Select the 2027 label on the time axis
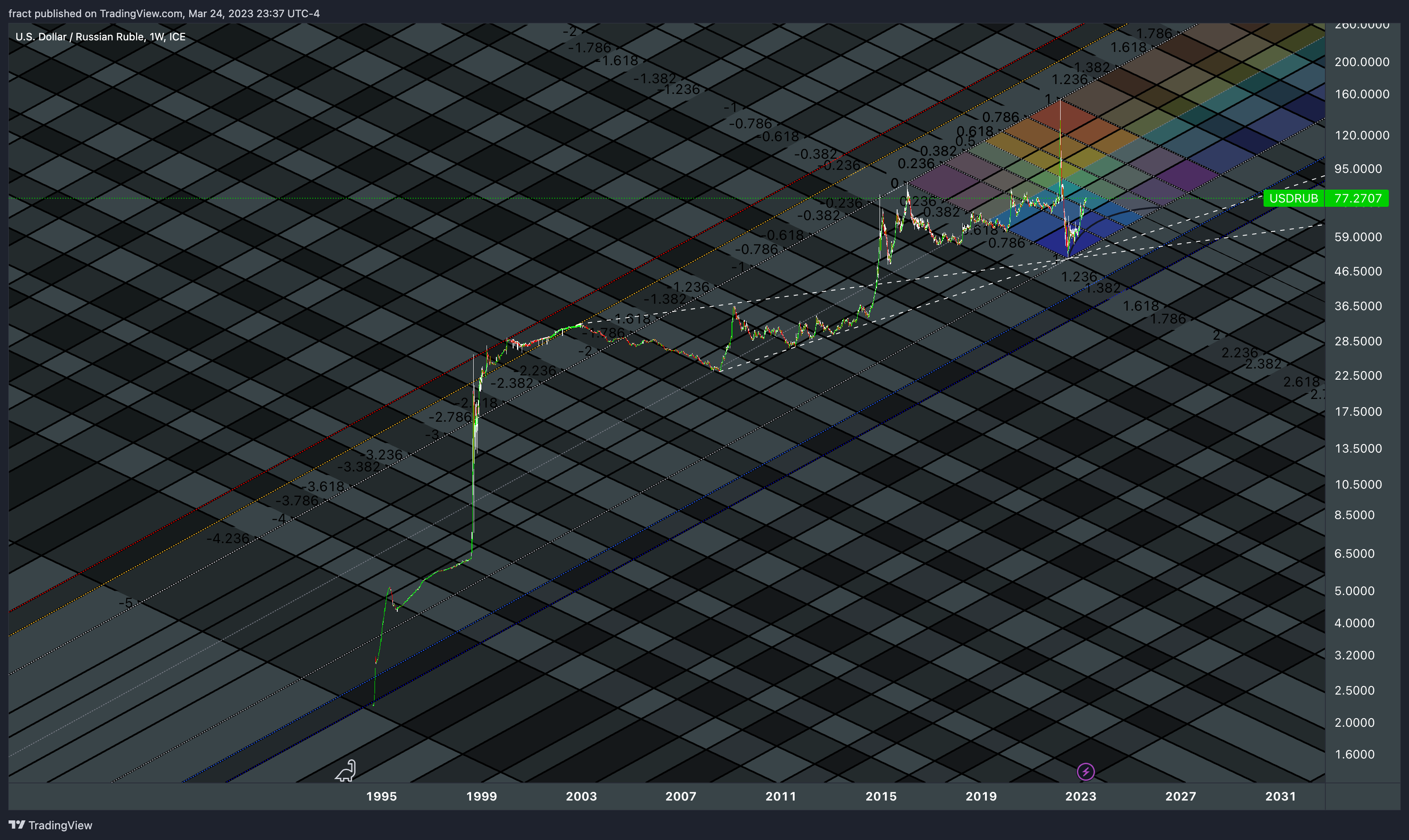 pyautogui.click(x=1181, y=796)
